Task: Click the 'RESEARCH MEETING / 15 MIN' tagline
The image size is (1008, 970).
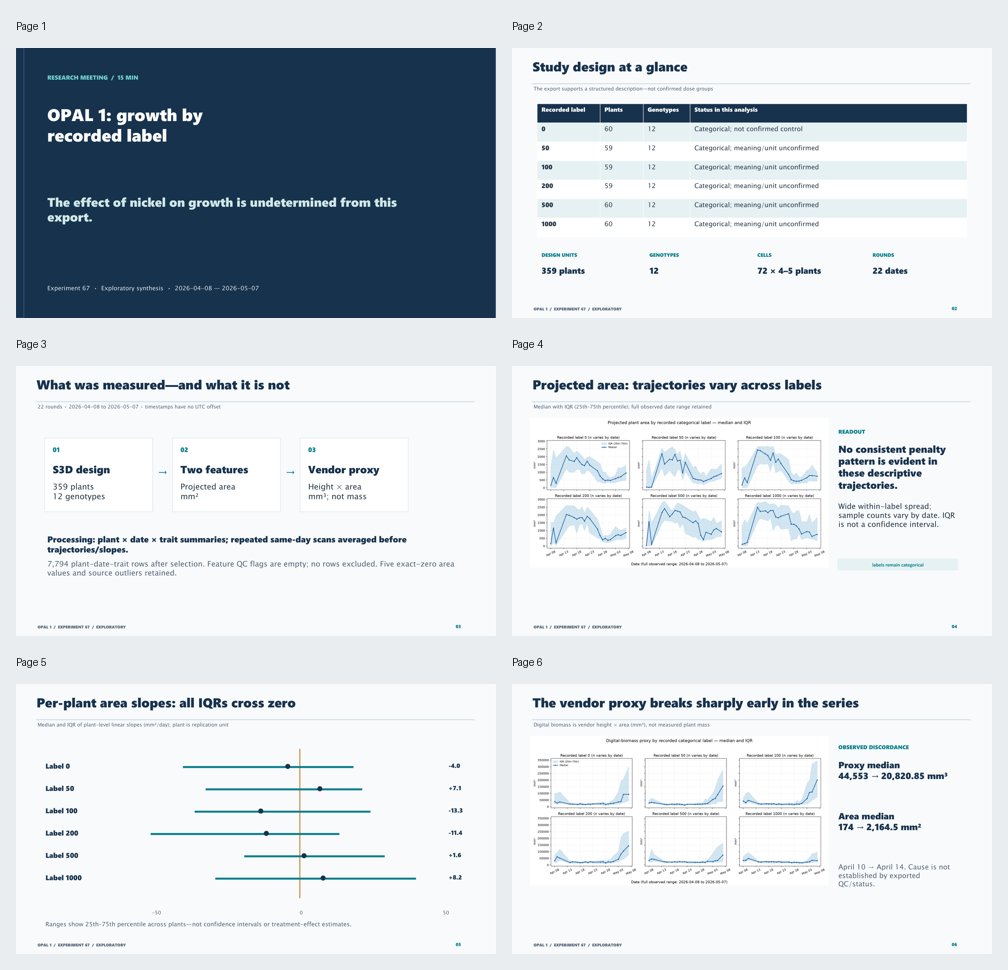Action: (x=93, y=78)
